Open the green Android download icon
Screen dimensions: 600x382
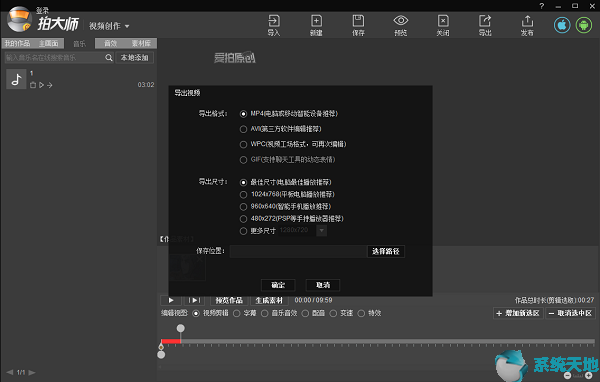point(584,25)
